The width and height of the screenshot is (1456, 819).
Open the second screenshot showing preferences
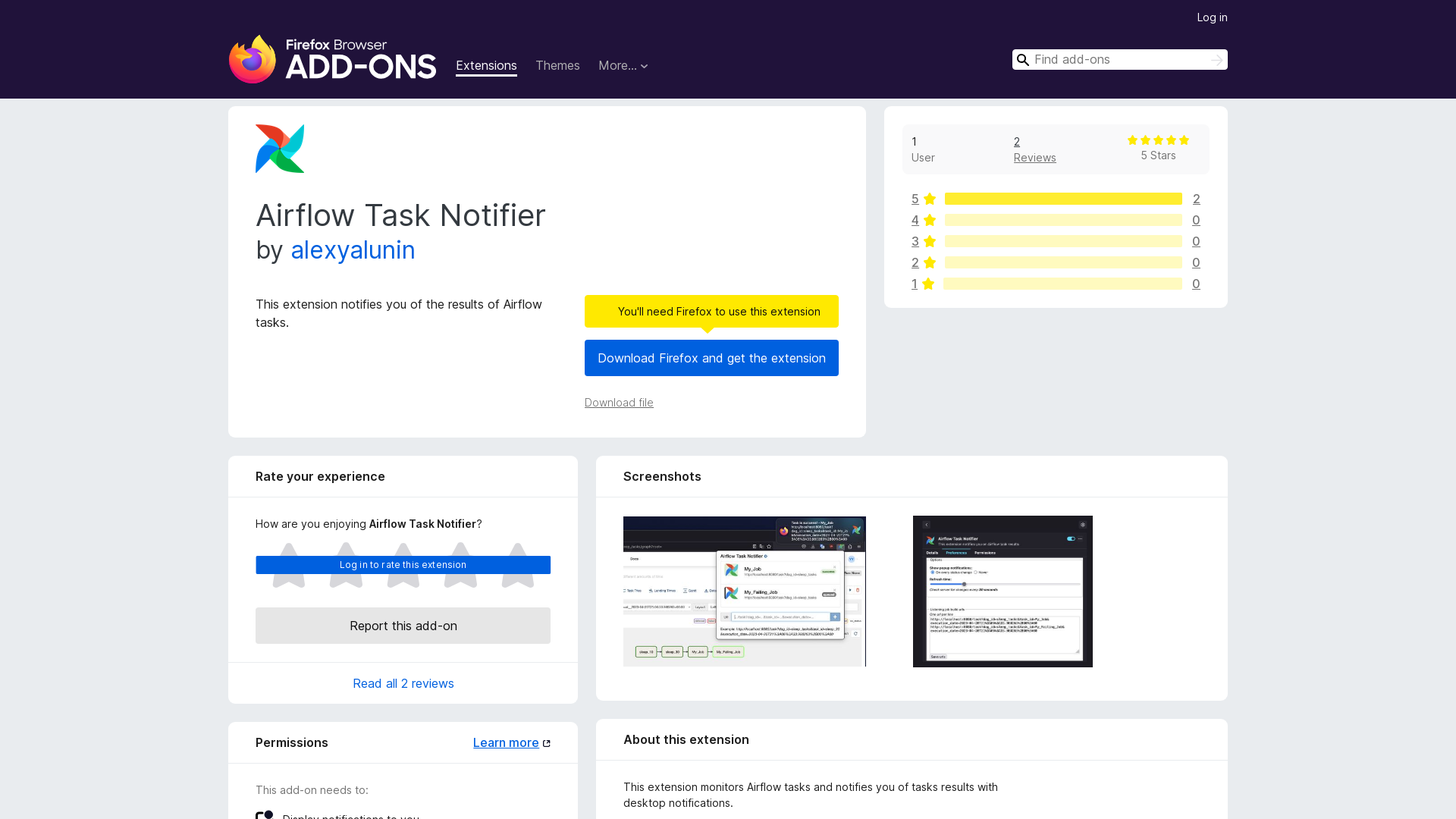coord(1003,591)
